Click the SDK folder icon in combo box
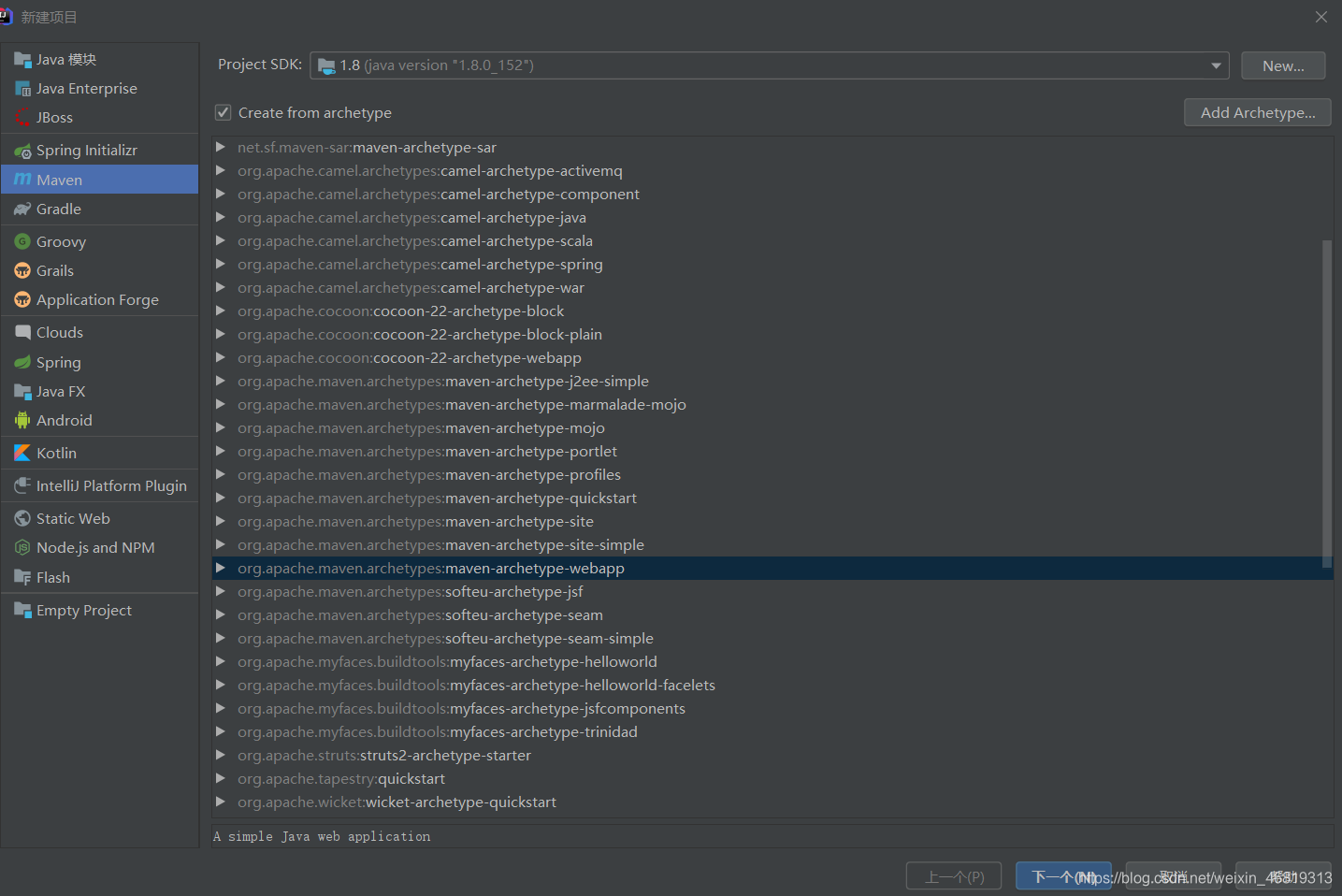This screenshot has height=896, width=1342. click(326, 65)
